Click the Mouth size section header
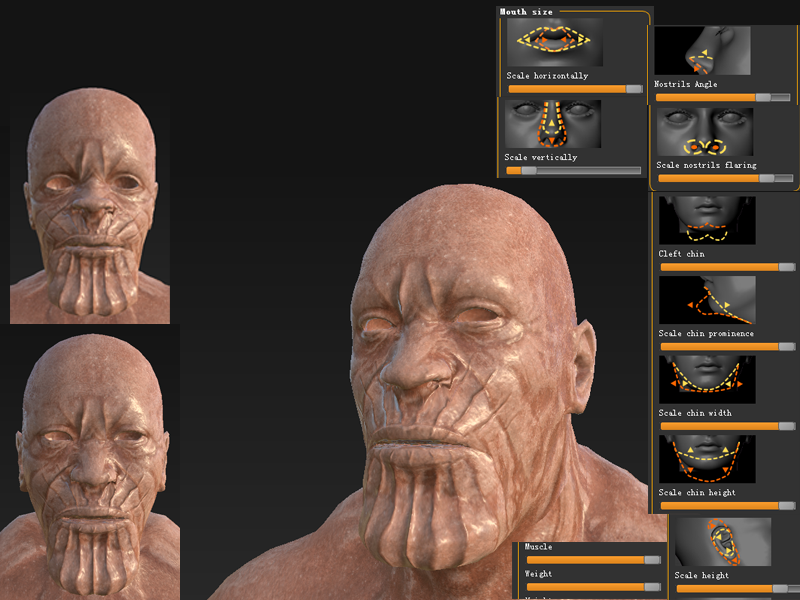Image resolution: width=800 pixels, height=600 pixels. point(526,12)
